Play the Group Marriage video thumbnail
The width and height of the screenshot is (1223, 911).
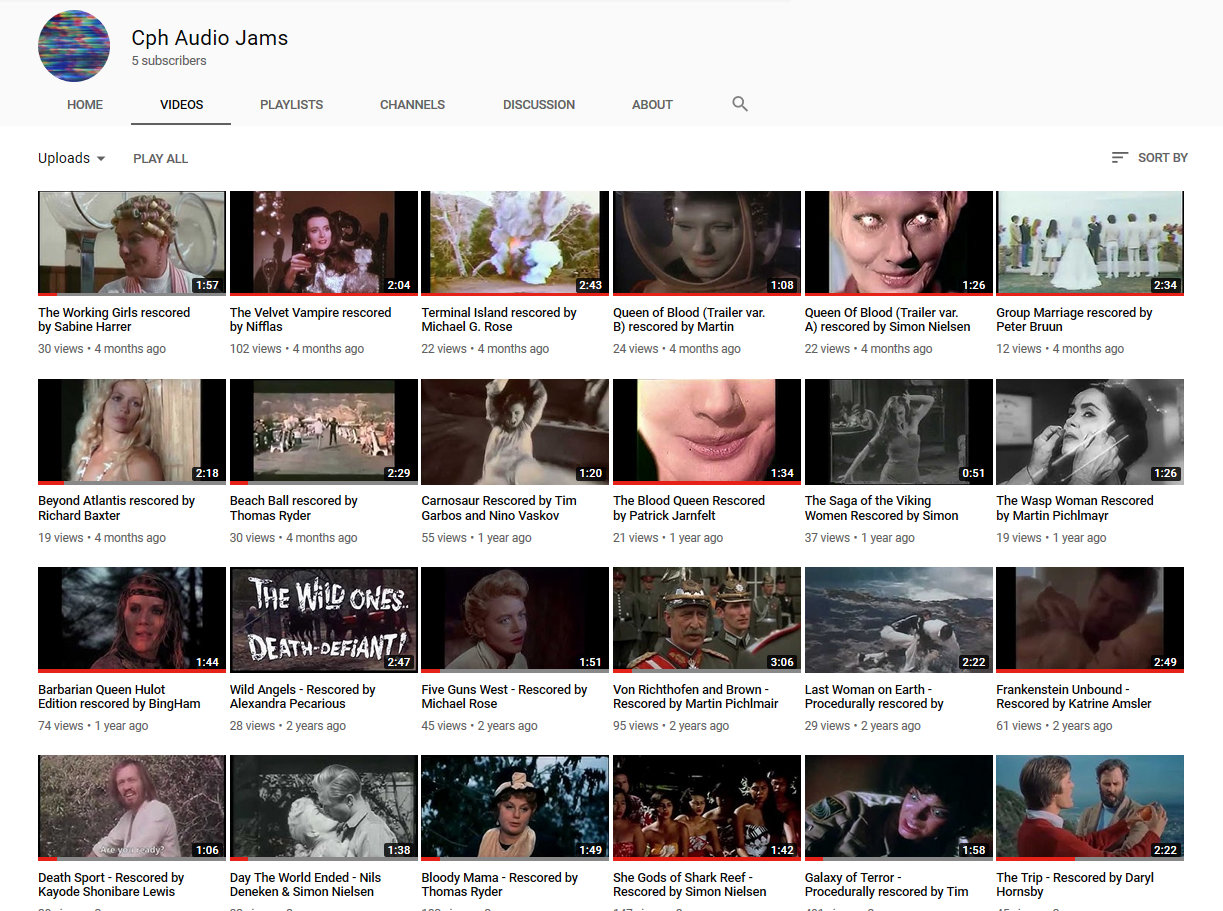click(1090, 243)
